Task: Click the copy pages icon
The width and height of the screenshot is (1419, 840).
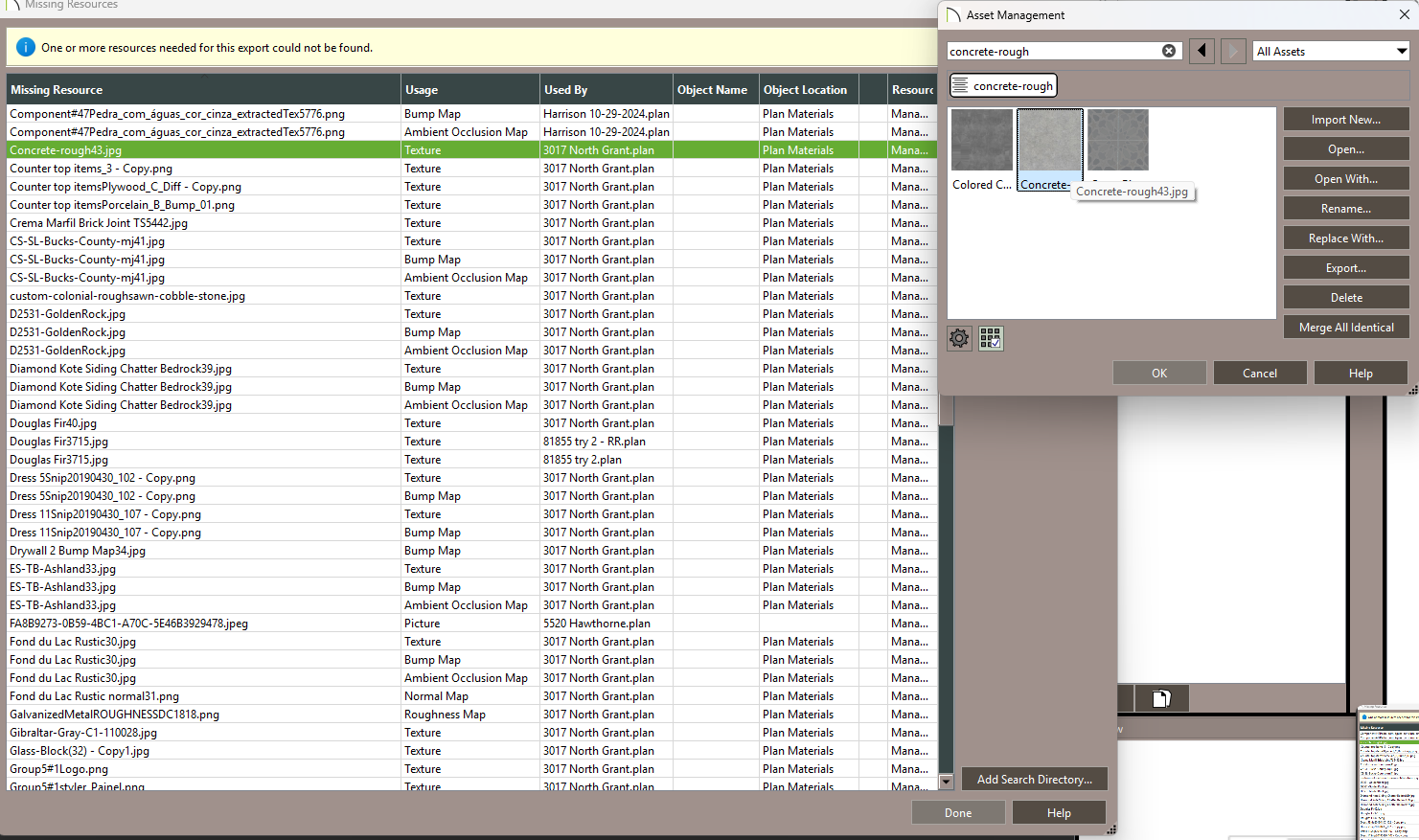Action: click(x=1161, y=698)
